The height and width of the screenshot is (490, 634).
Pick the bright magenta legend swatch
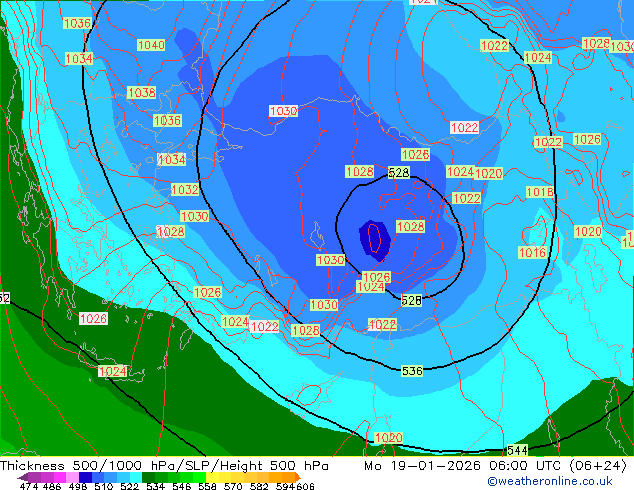point(60,477)
